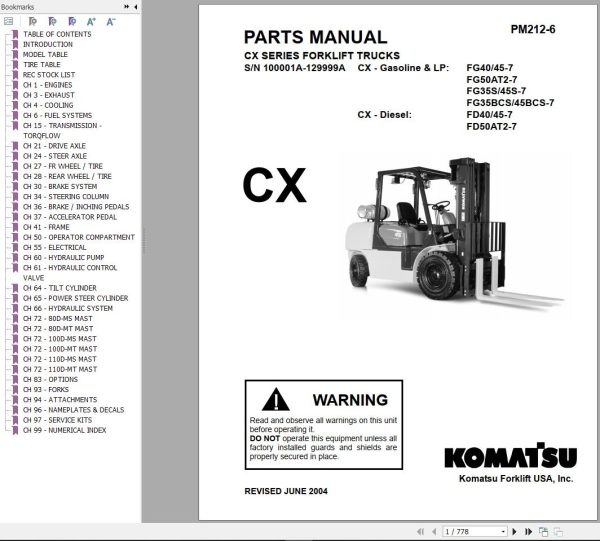The width and height of the screenshot is (600, 541).
Task: Open CH 72 - 80D-MT MAST bookmark
Action: (58, 328)
